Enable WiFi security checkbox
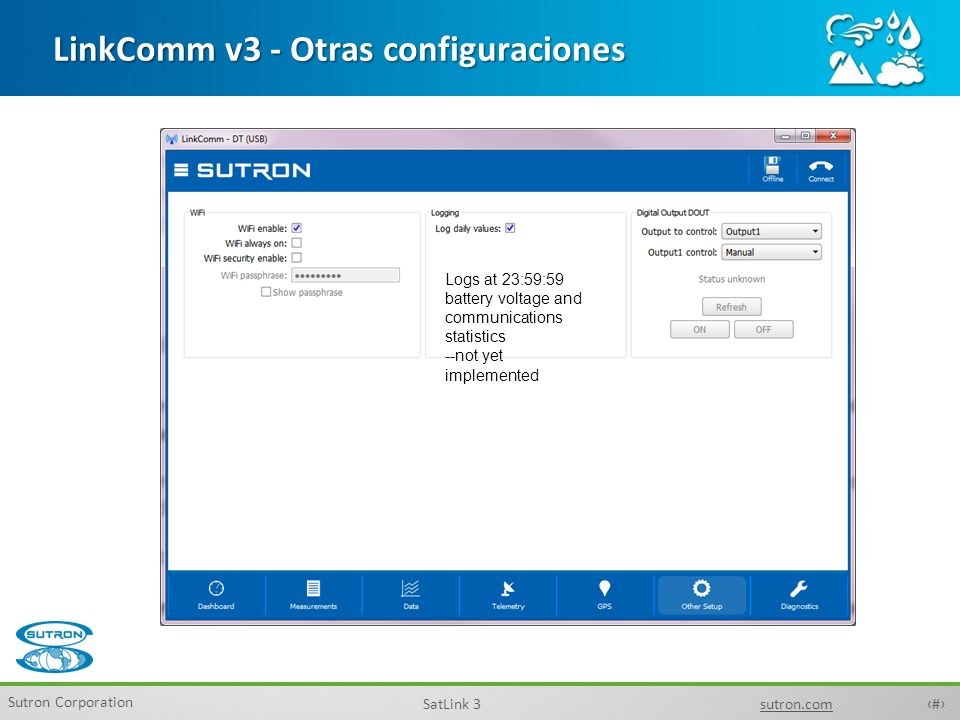This screenshot has height=720, width=960. [x=296, y=258]
